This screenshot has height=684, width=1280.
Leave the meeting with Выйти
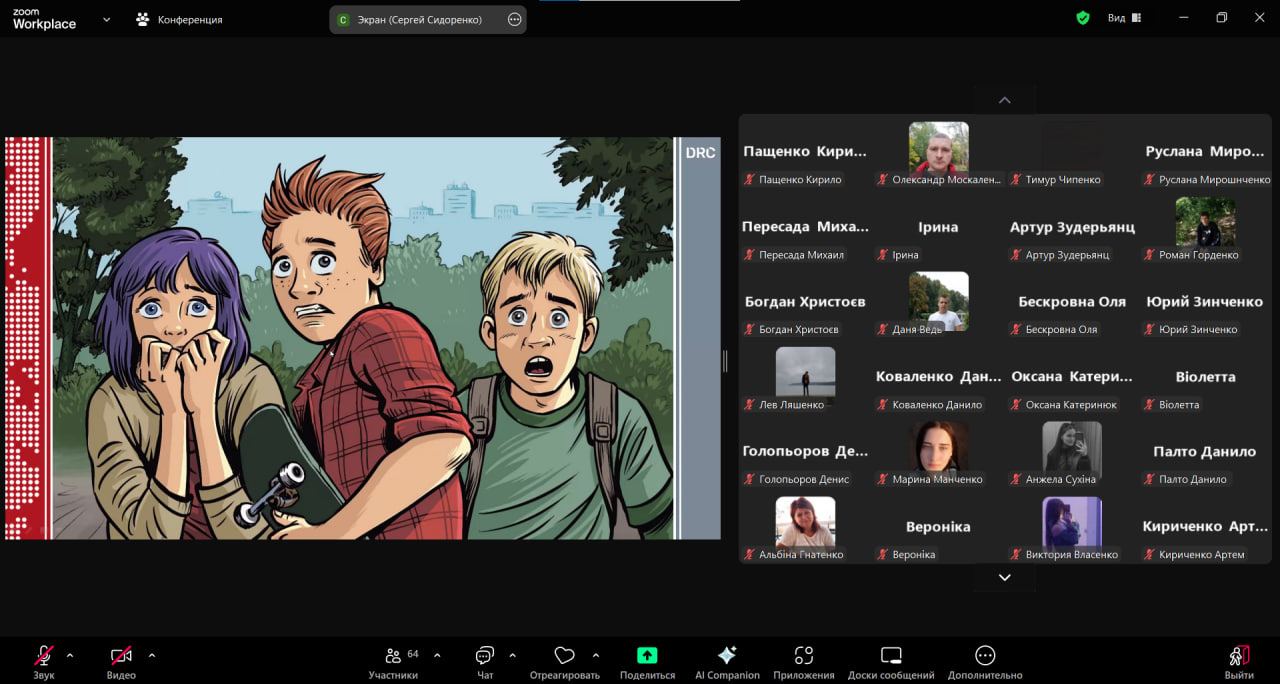1239,661
